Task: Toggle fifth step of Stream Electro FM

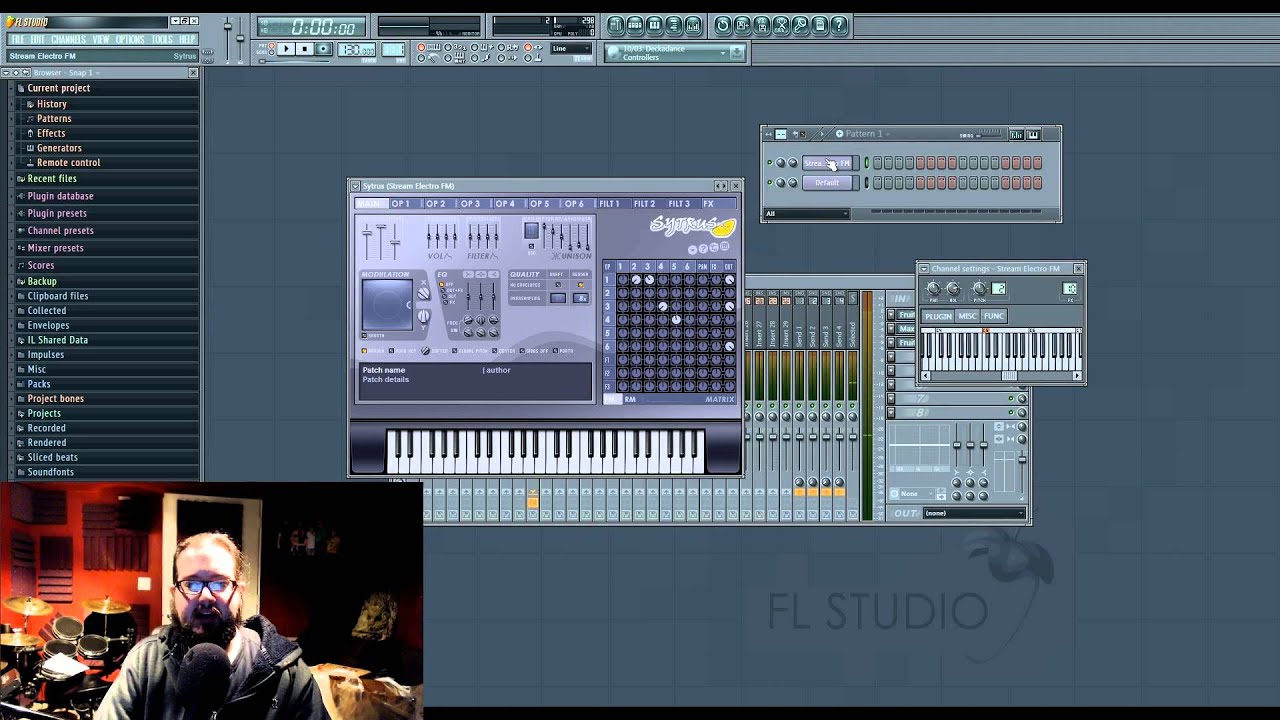Action: [922, 163]
